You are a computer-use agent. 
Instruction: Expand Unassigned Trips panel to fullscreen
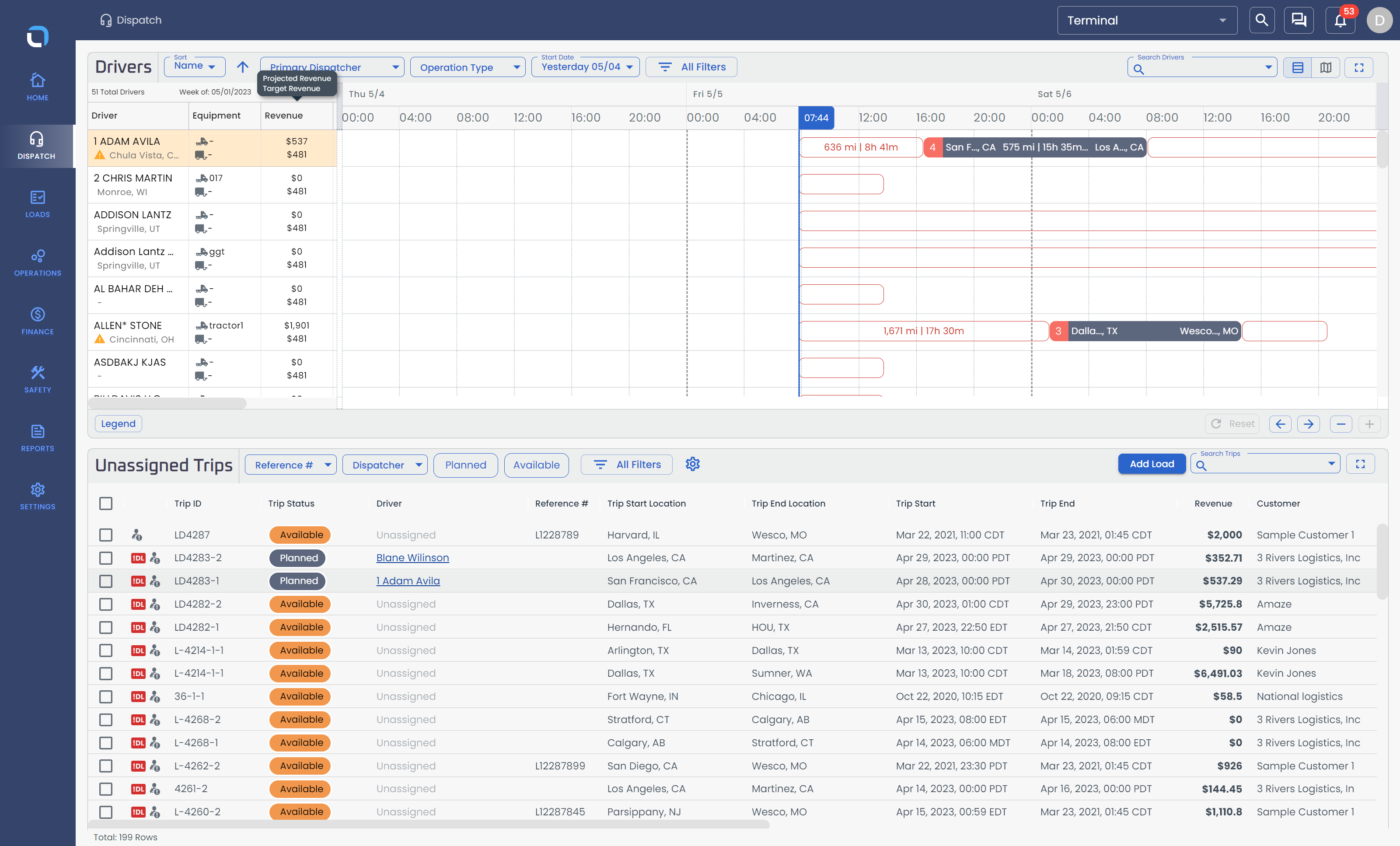click(1360, 464)
